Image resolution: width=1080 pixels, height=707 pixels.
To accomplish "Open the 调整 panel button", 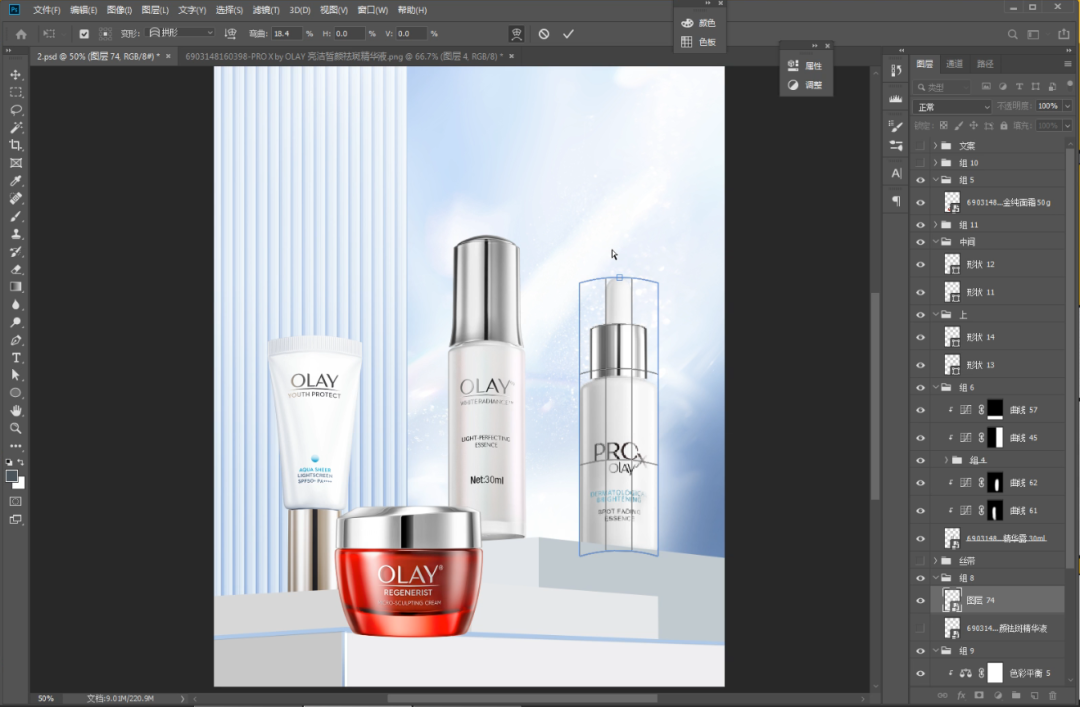I will click(x=805, y=85).
